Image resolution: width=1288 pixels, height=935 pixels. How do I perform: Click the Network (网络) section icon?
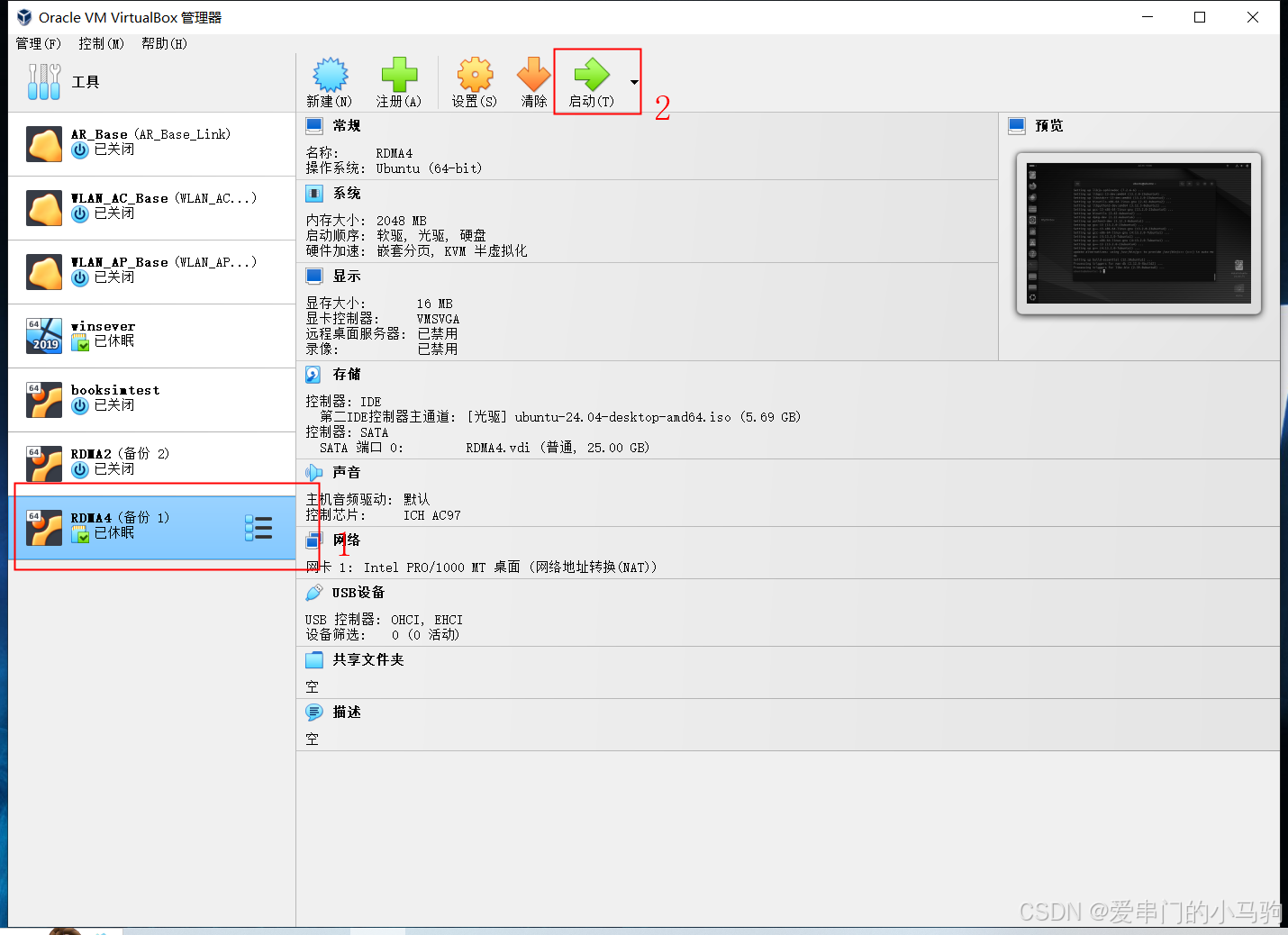pyautogui.click(x=313, y=540)
